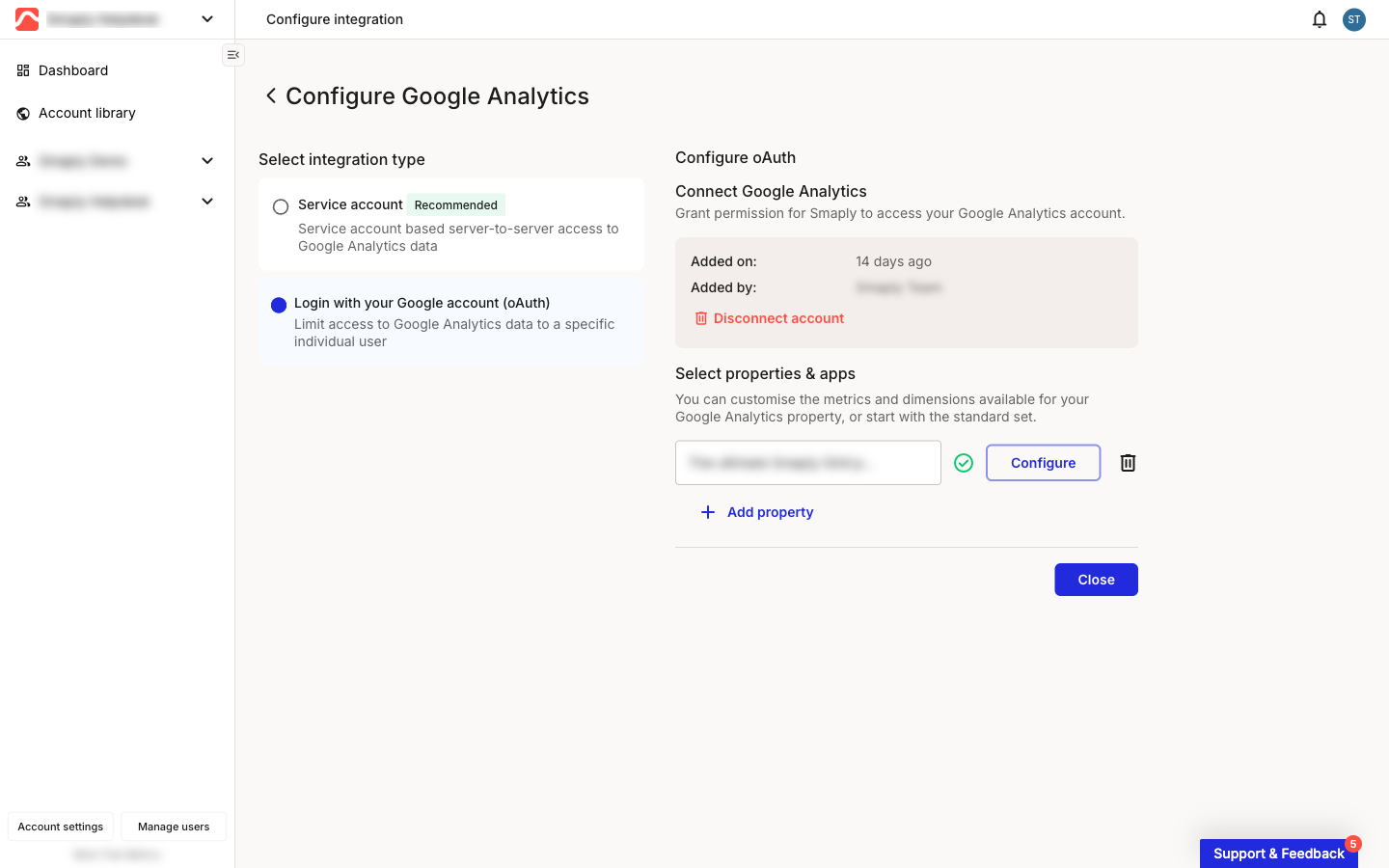
Task: Expand the second blurred team section
Action: click(x=207, y=202)
